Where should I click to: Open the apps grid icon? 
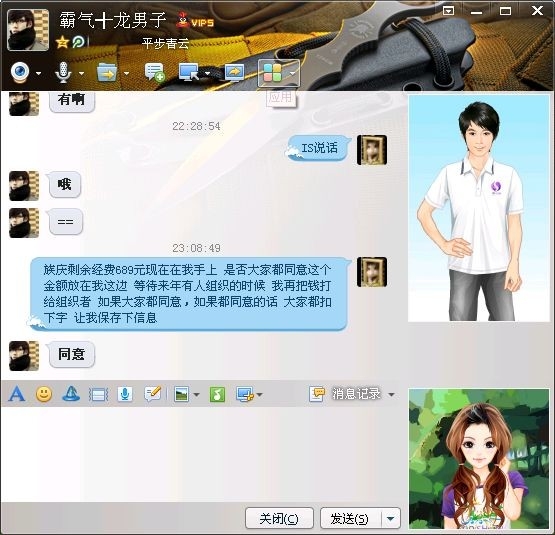272,73
